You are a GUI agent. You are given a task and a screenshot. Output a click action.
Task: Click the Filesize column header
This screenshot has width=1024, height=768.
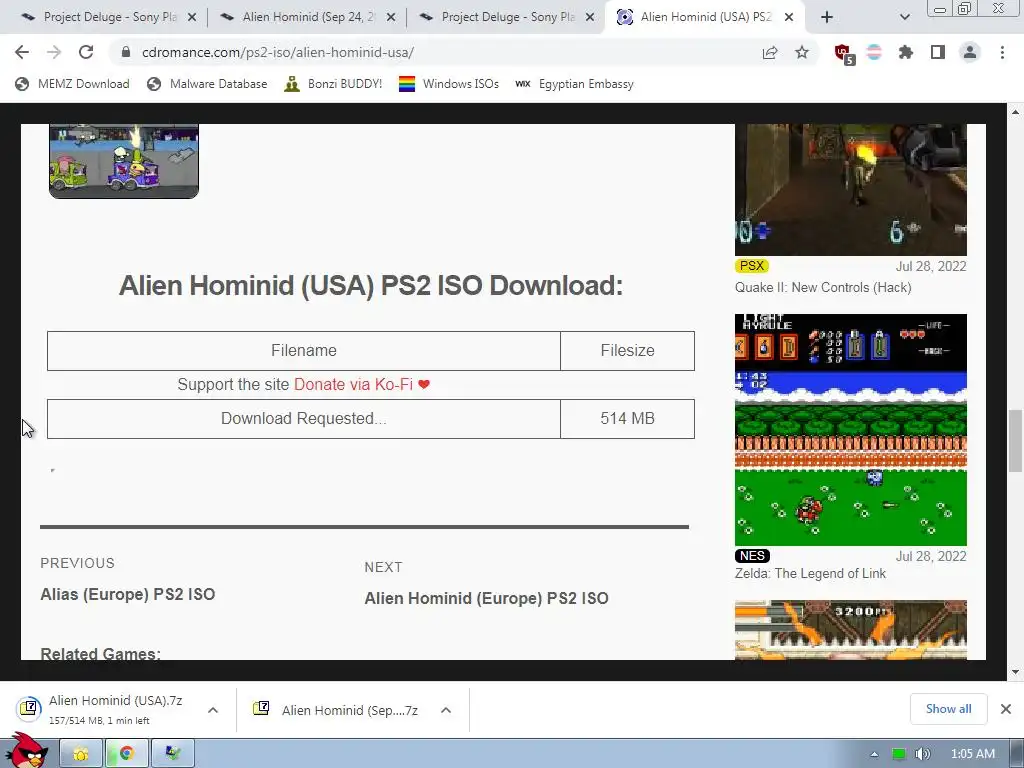point(628,351)
